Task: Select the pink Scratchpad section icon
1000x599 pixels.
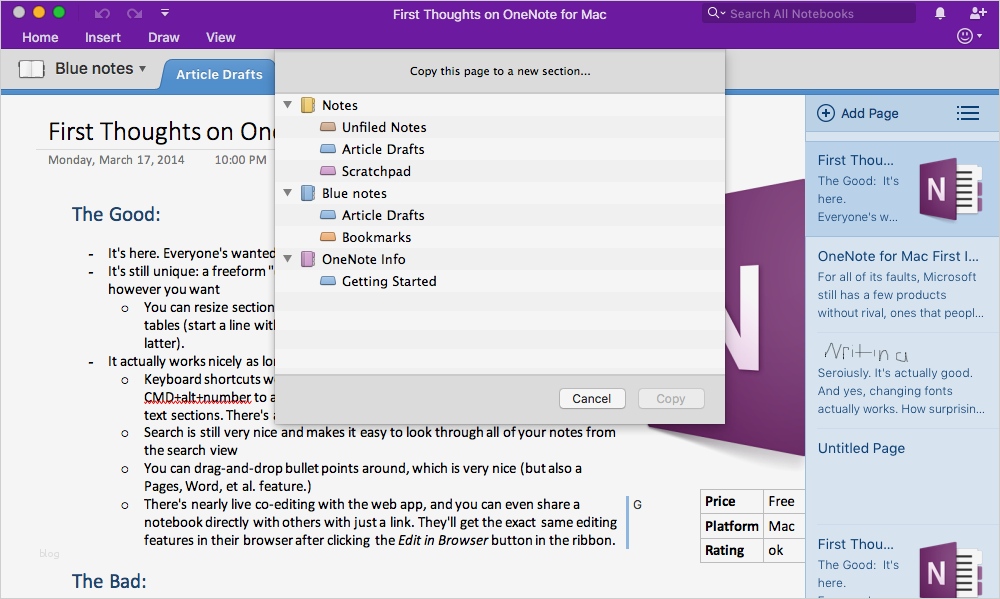Action: (328, 171)
